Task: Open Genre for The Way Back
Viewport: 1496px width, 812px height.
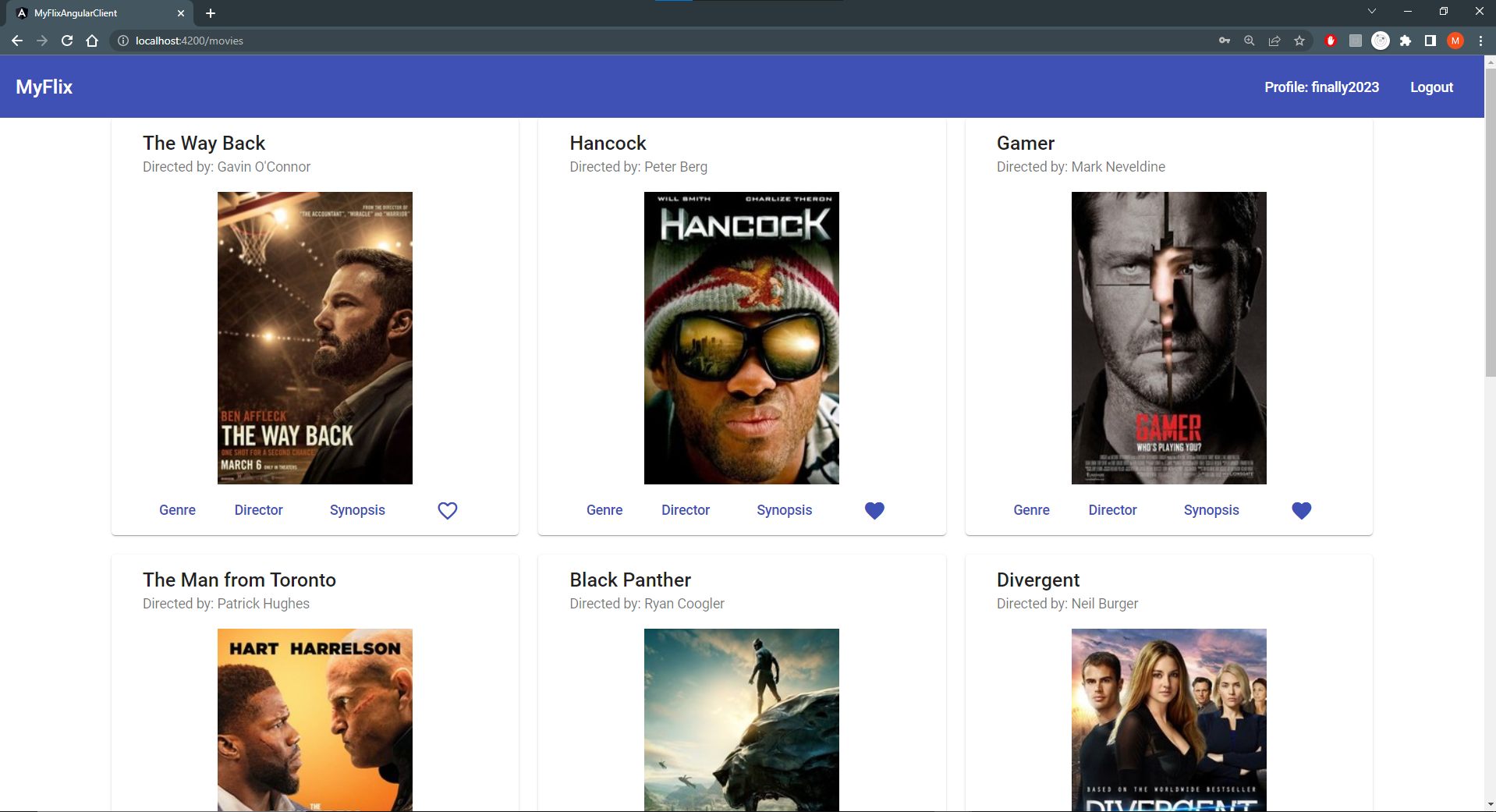Action: [177, 510]
